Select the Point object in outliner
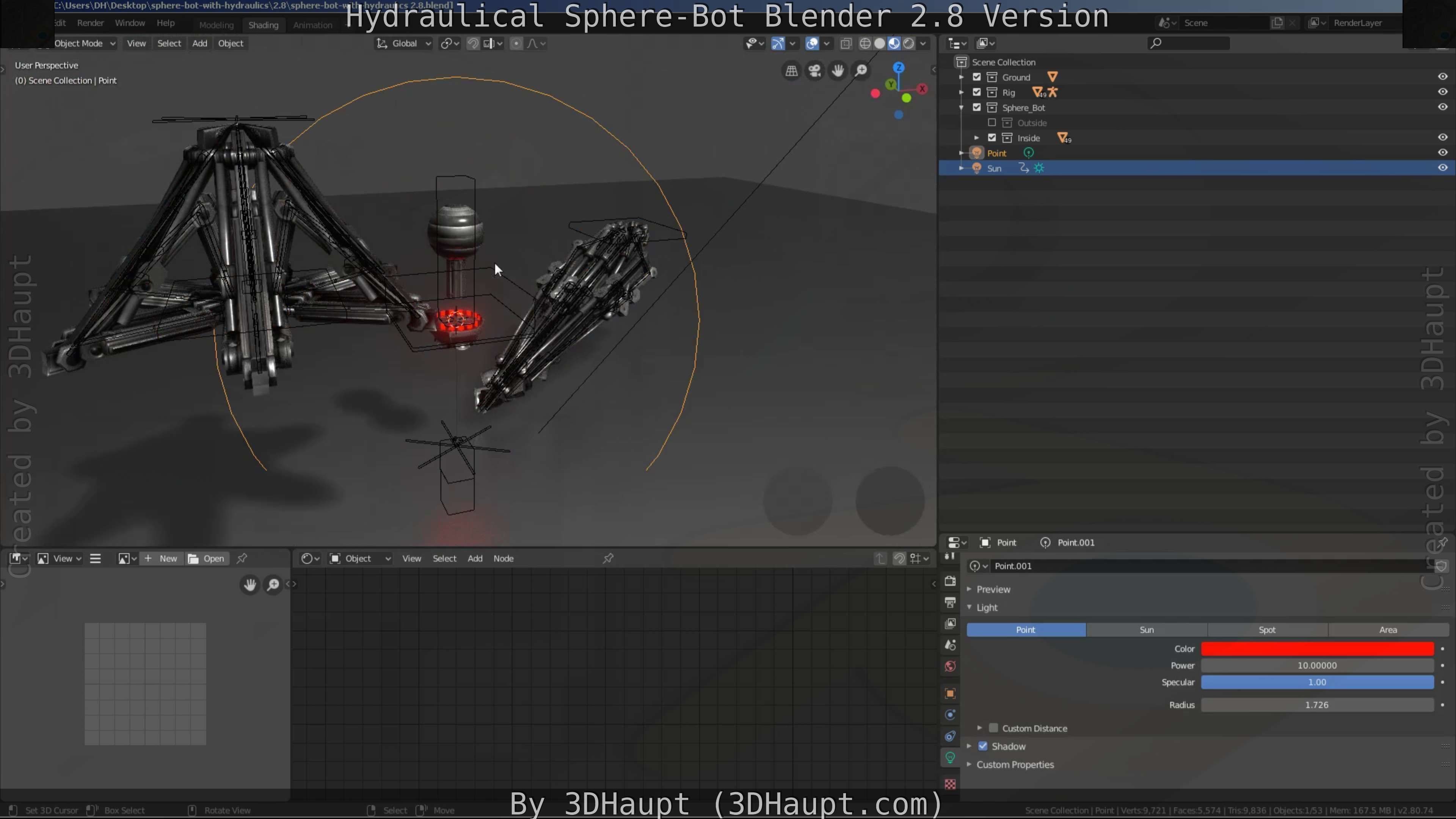Screen dimensions: 1456x819 pyautogui.click(x=996, y=153)
